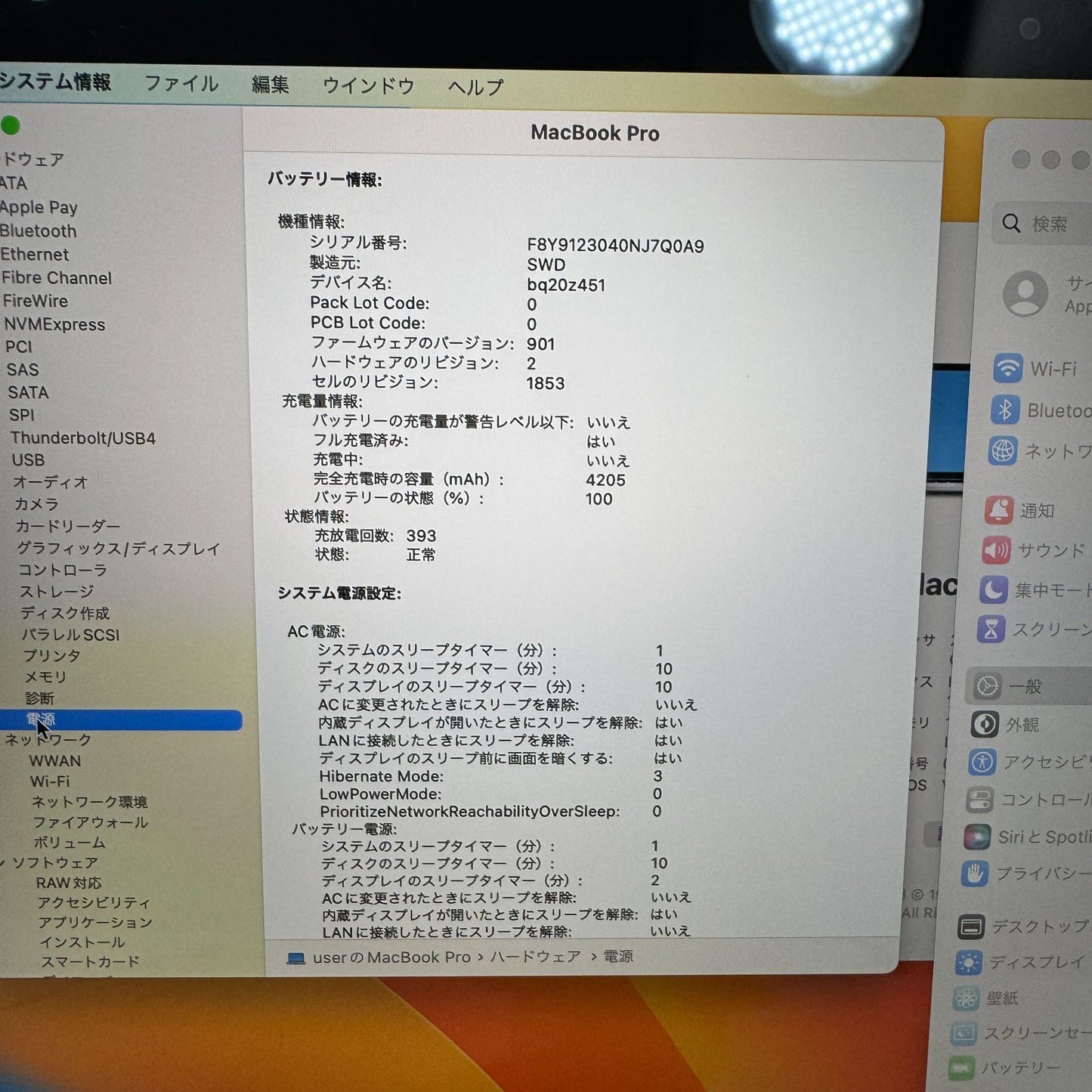Click the screen time hourglass icon
The height and width of the screenshot is (1092, 1092).
click(990, 629)
